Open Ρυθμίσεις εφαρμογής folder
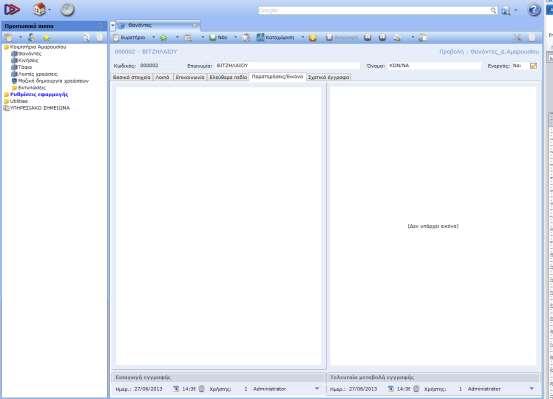 39,94
